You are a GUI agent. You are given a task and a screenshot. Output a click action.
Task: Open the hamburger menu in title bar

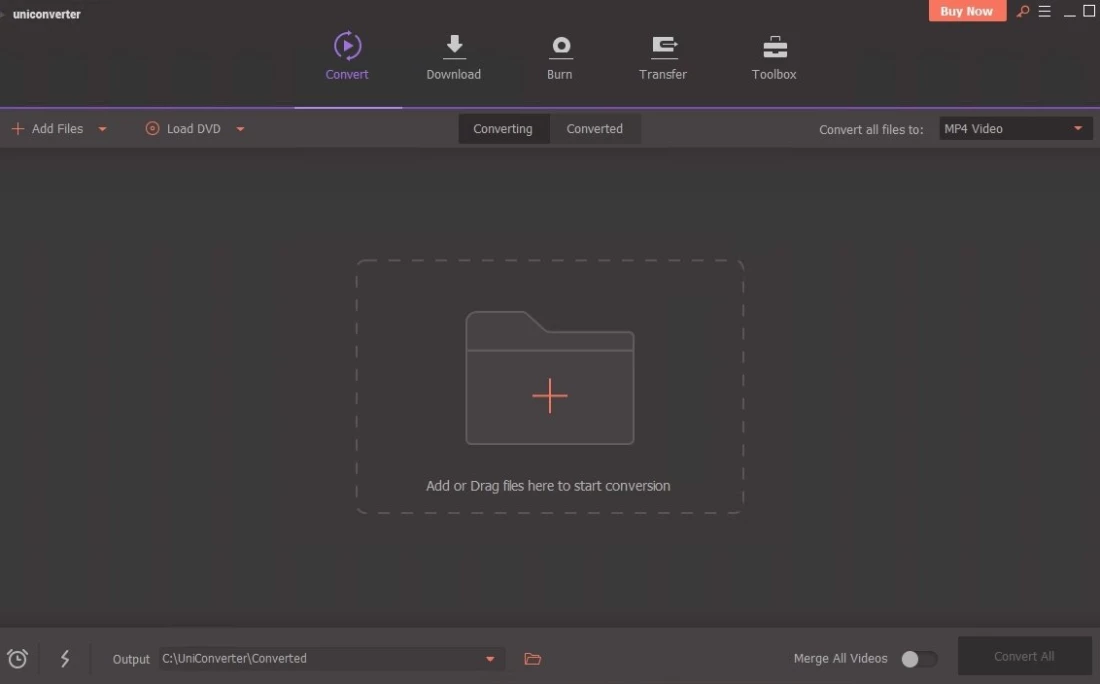(1045, 12)
